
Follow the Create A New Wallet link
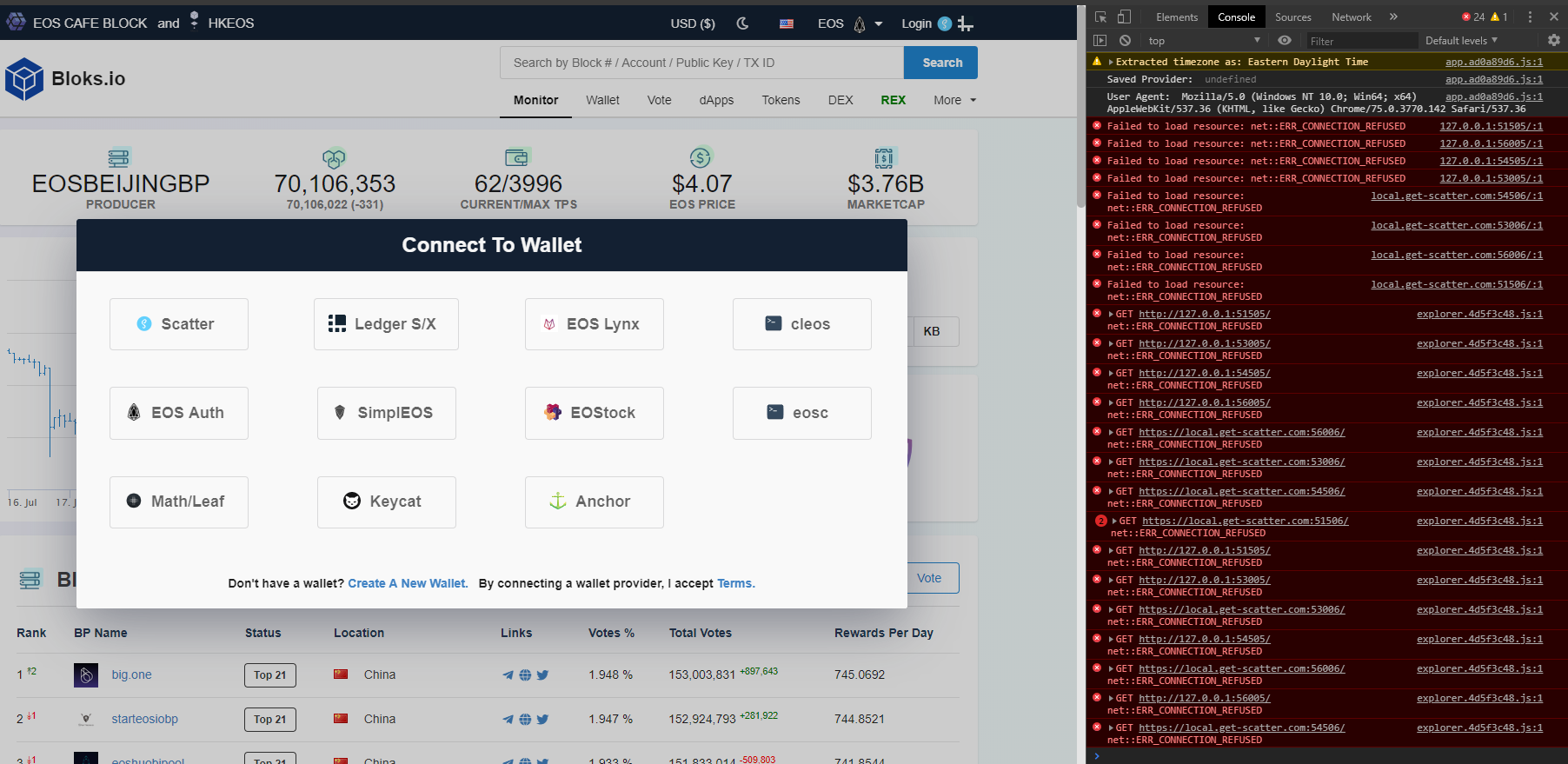[x=408, y=583]
